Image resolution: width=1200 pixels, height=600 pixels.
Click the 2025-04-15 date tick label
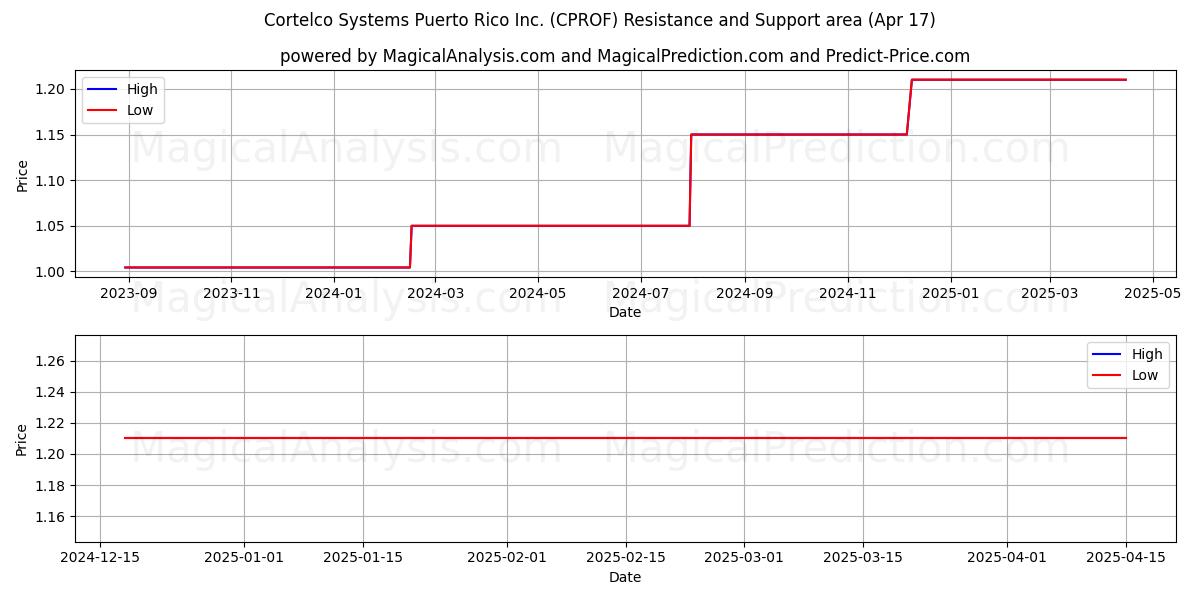pos(1127,558)
